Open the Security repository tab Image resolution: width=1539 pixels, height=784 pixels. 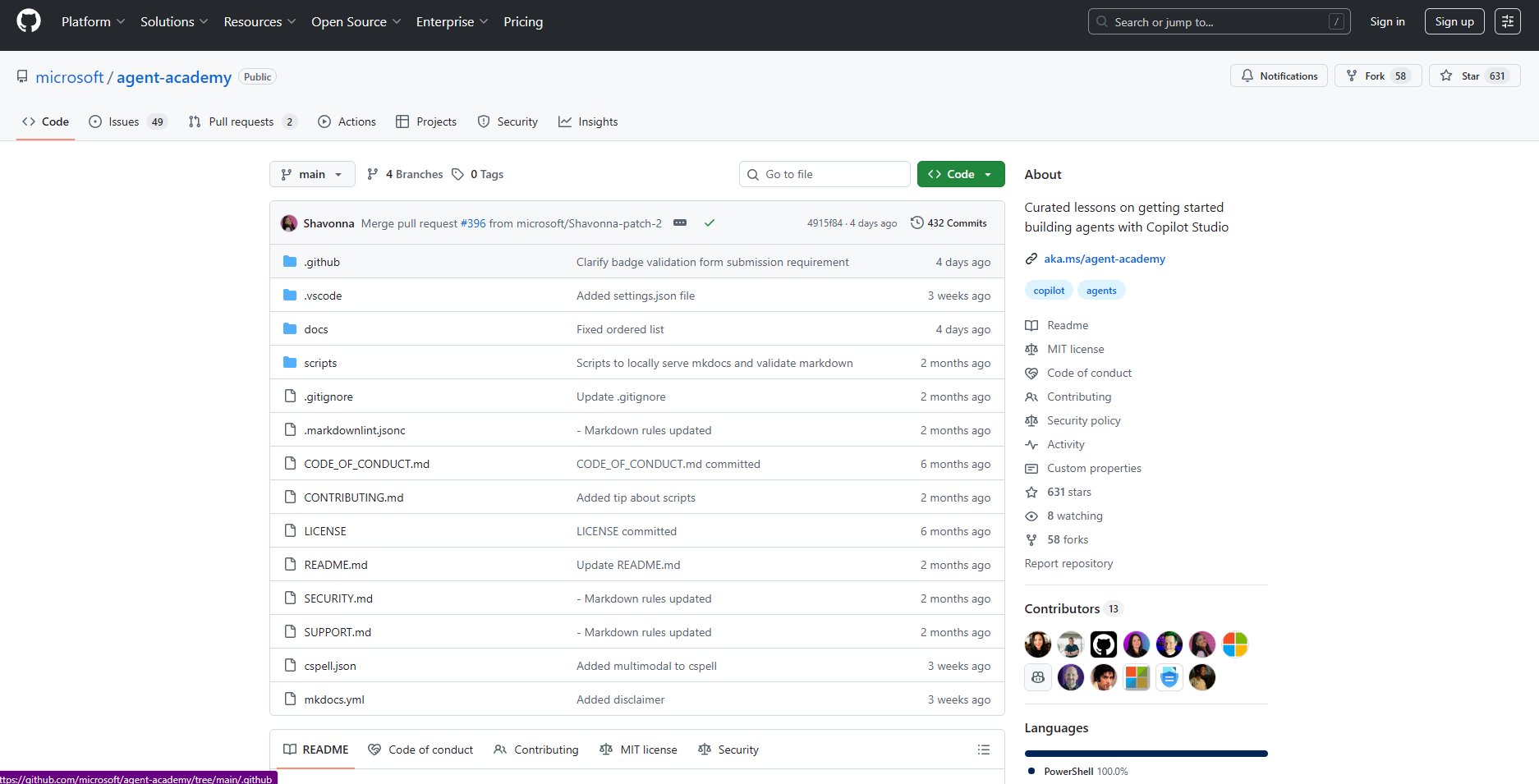coord(508,121)
